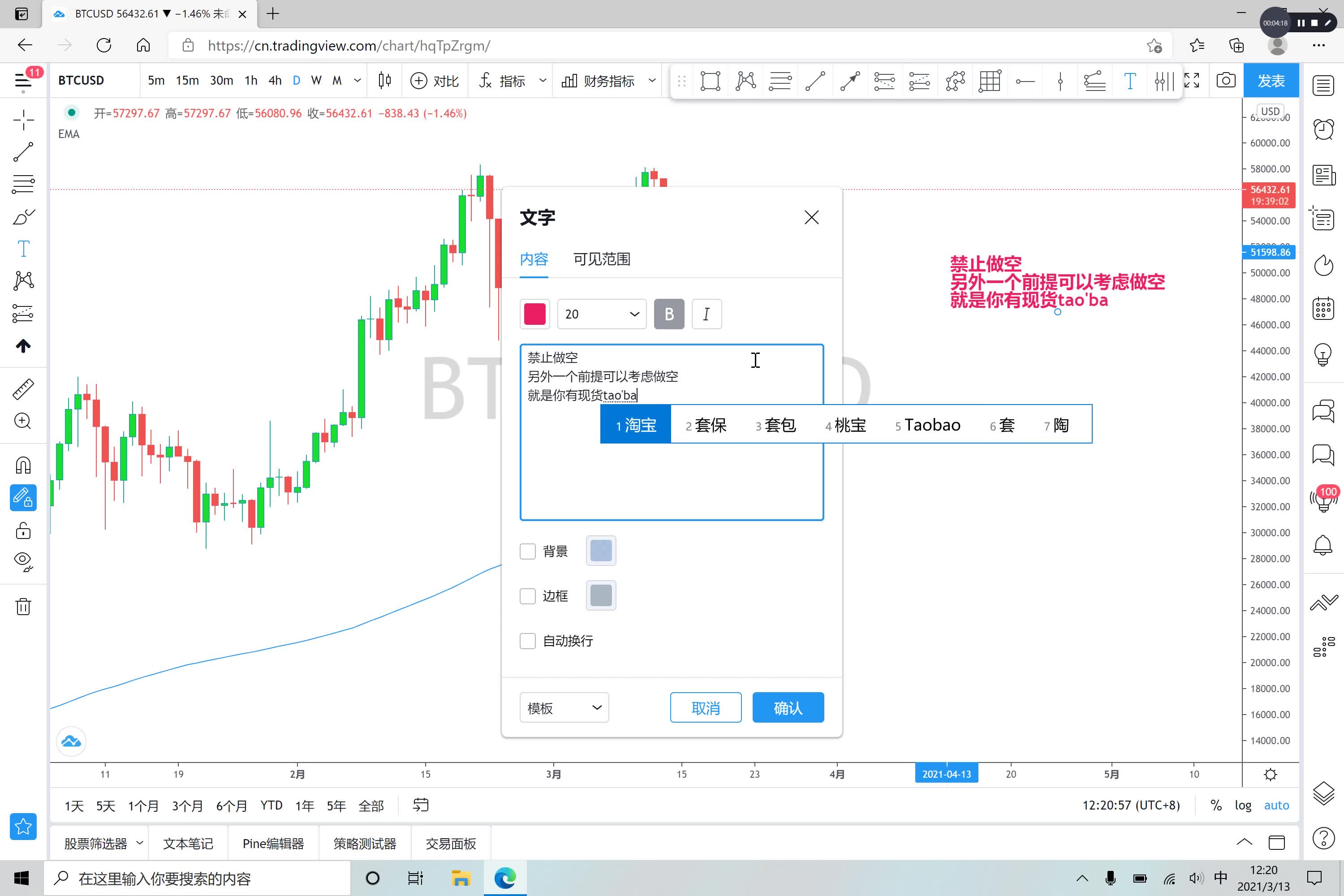Open chart settings gear icon
The height and width of the screenshot is (896, 1344).
(x=1270, y=774)
